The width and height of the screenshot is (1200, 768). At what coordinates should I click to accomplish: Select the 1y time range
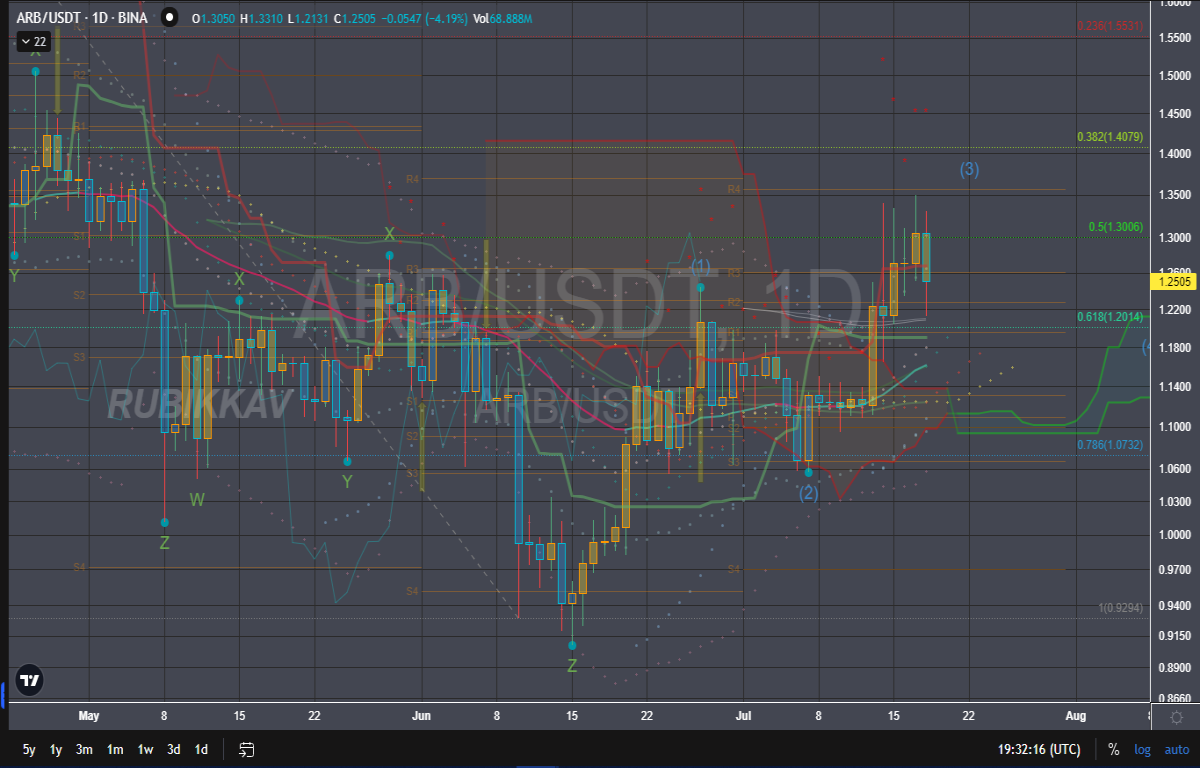[x=56, y=749]
